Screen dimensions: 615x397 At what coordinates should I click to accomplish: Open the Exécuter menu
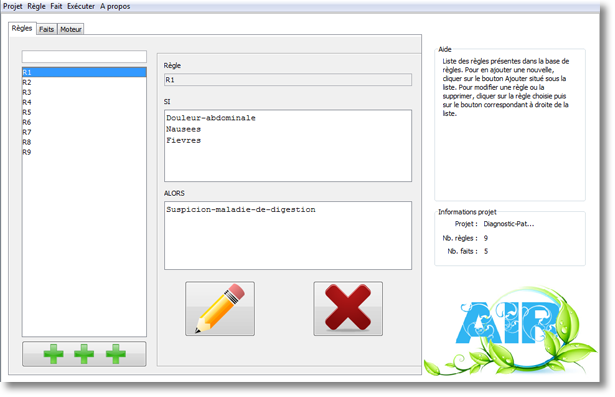point(81,6)
